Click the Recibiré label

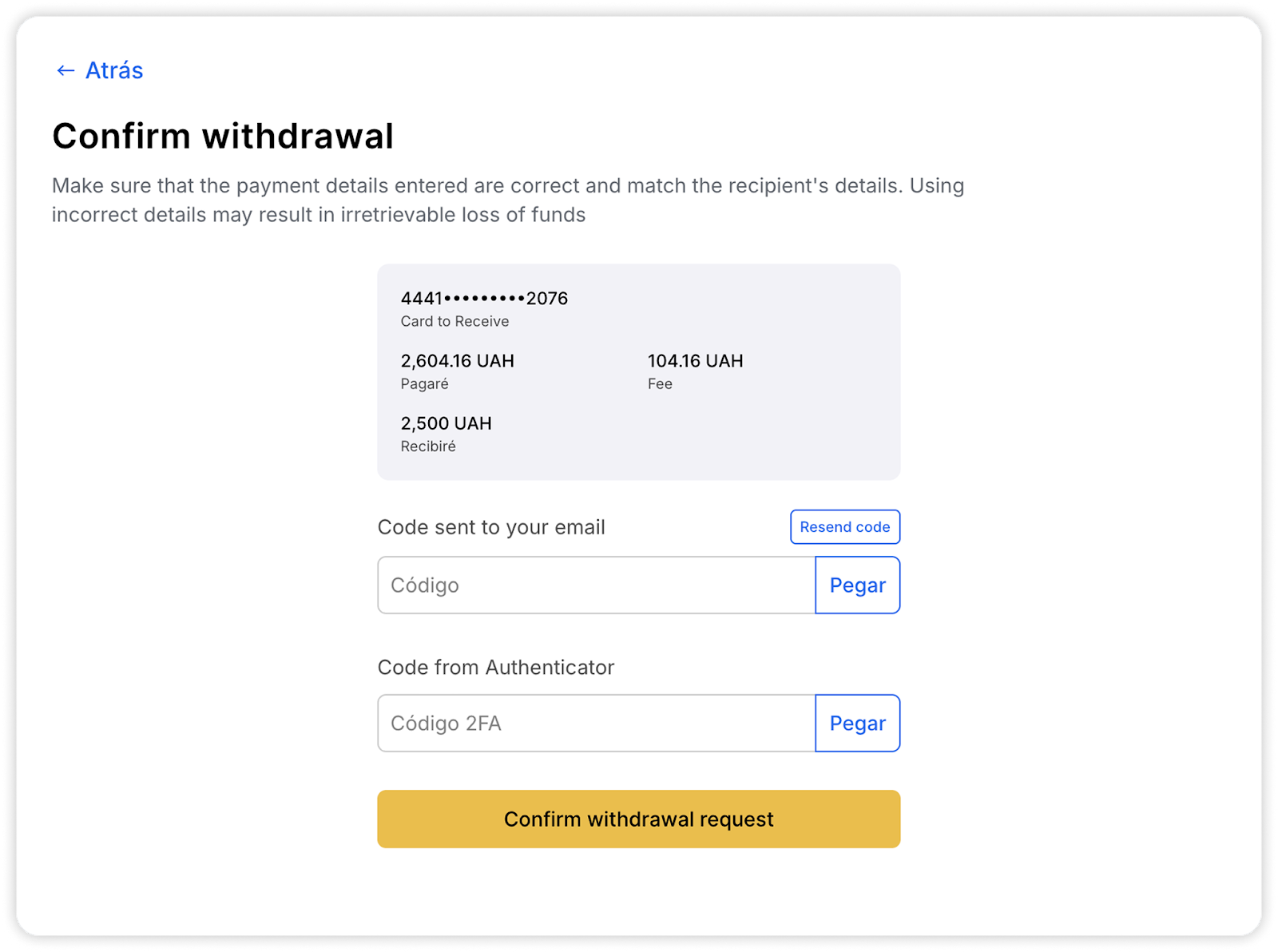pyautogui.click(x=428, y=446)
